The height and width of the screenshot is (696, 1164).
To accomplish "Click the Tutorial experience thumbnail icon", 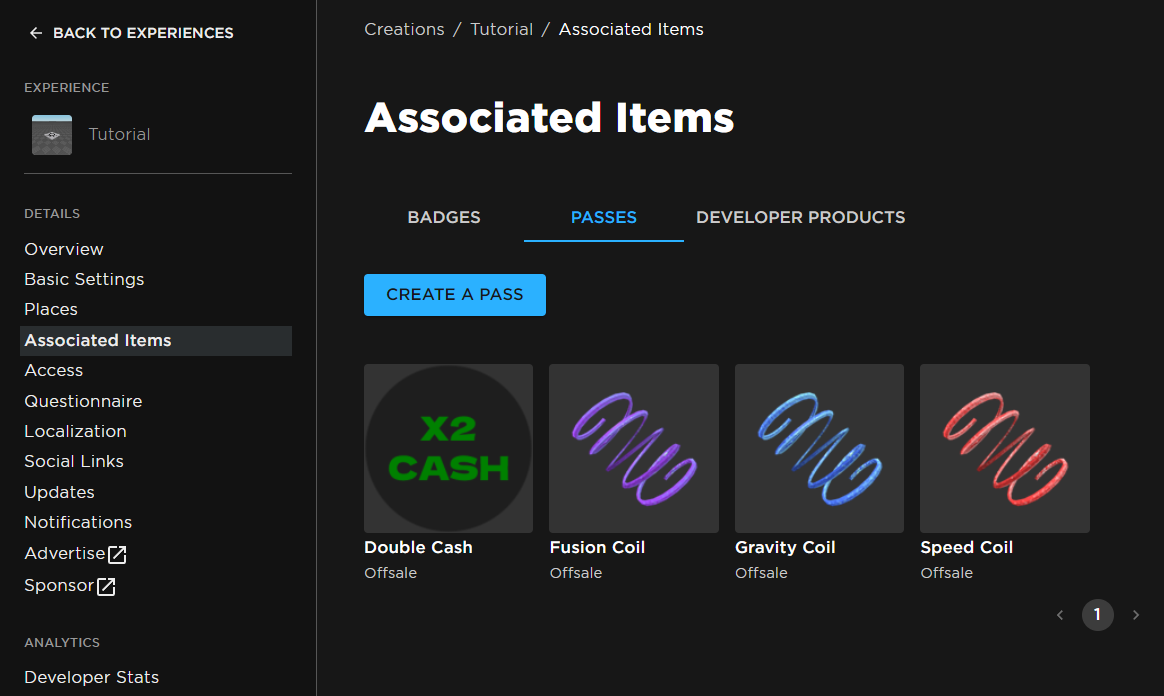I will (x=52, y=135).
